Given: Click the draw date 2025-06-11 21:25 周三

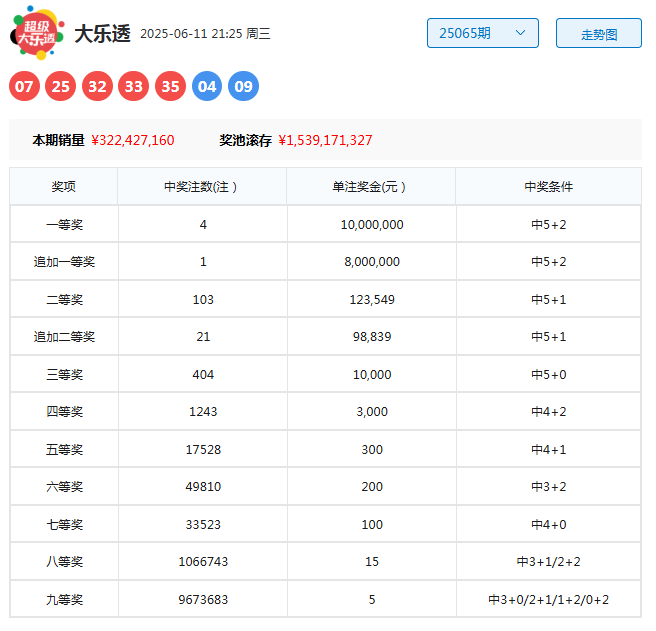Looking at the screenshot, I should (205, 34).
